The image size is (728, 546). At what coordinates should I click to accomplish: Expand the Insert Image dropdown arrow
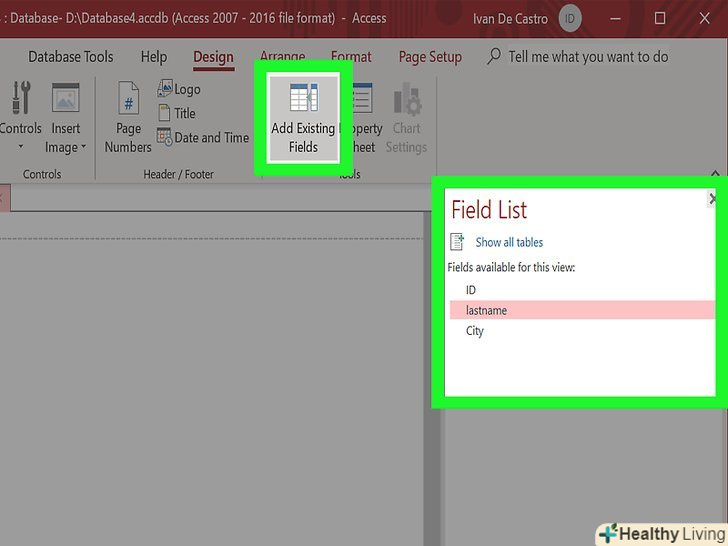coord(84,147)
